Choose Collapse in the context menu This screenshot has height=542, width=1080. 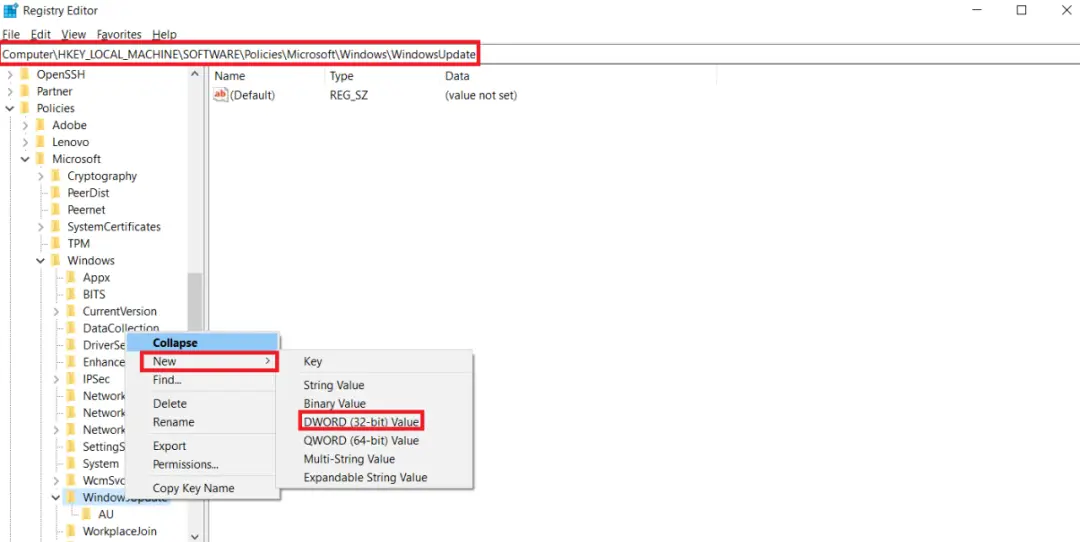pyautogui.click(x=202, y=342)
